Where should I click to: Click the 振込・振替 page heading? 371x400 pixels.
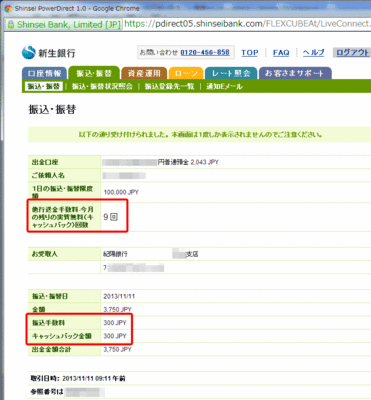click(x=52, y=109)
